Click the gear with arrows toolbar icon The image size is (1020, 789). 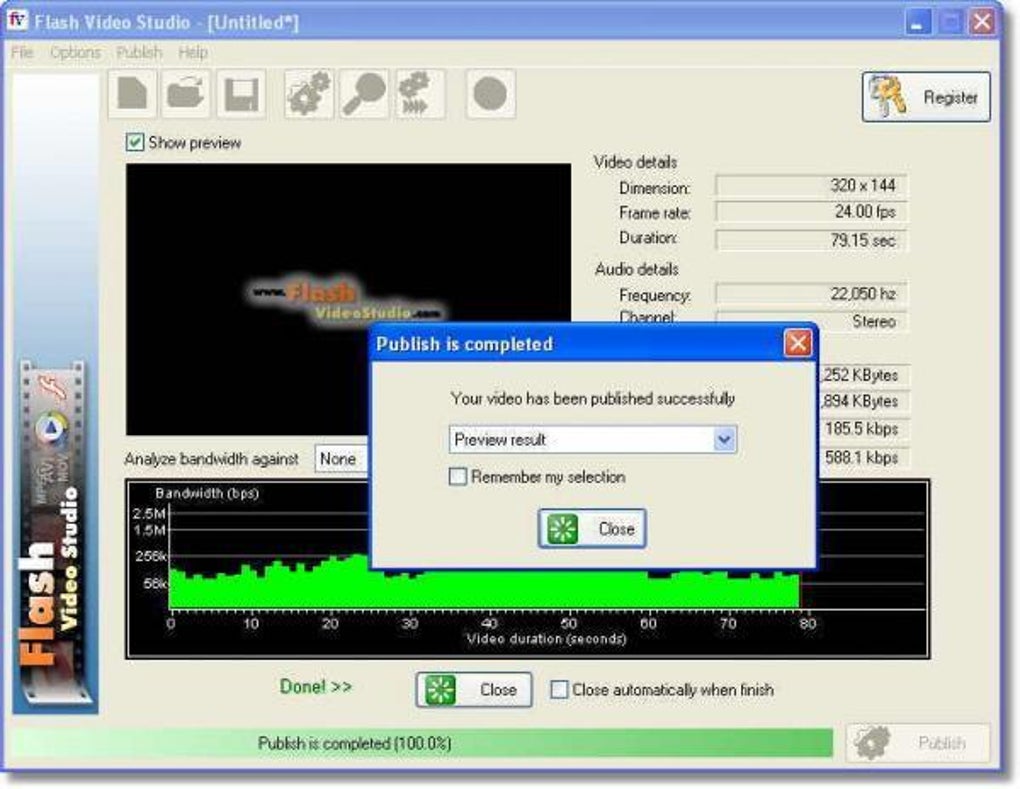pyautogui.click(x=420, y=94)
